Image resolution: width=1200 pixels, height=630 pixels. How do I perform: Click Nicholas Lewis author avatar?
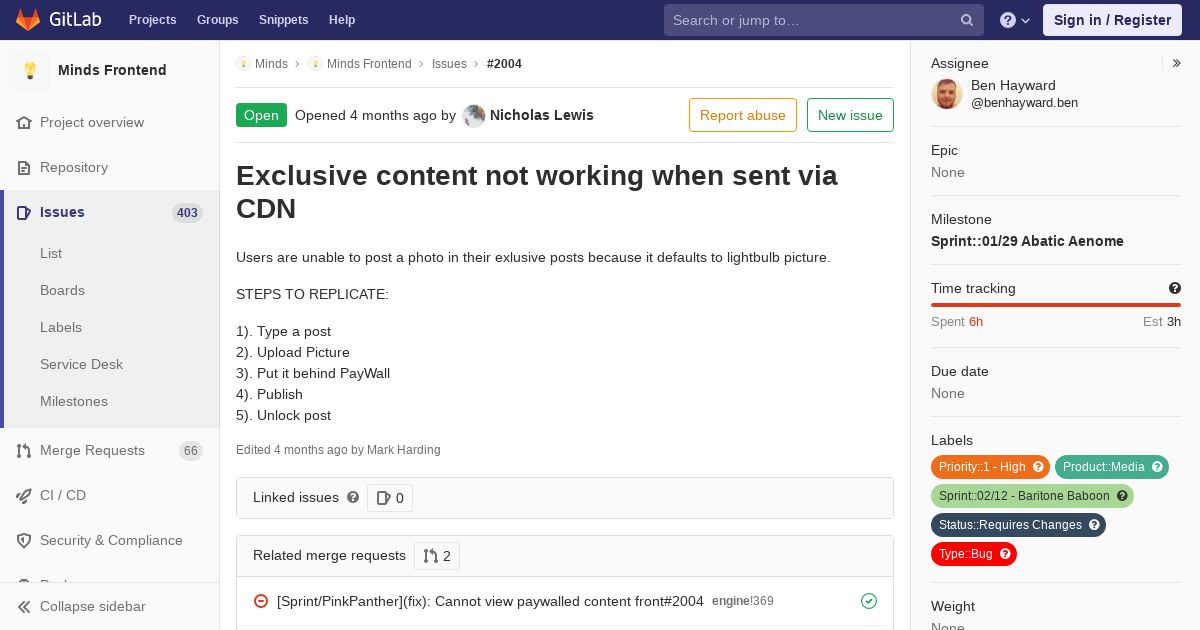(474, 115)
